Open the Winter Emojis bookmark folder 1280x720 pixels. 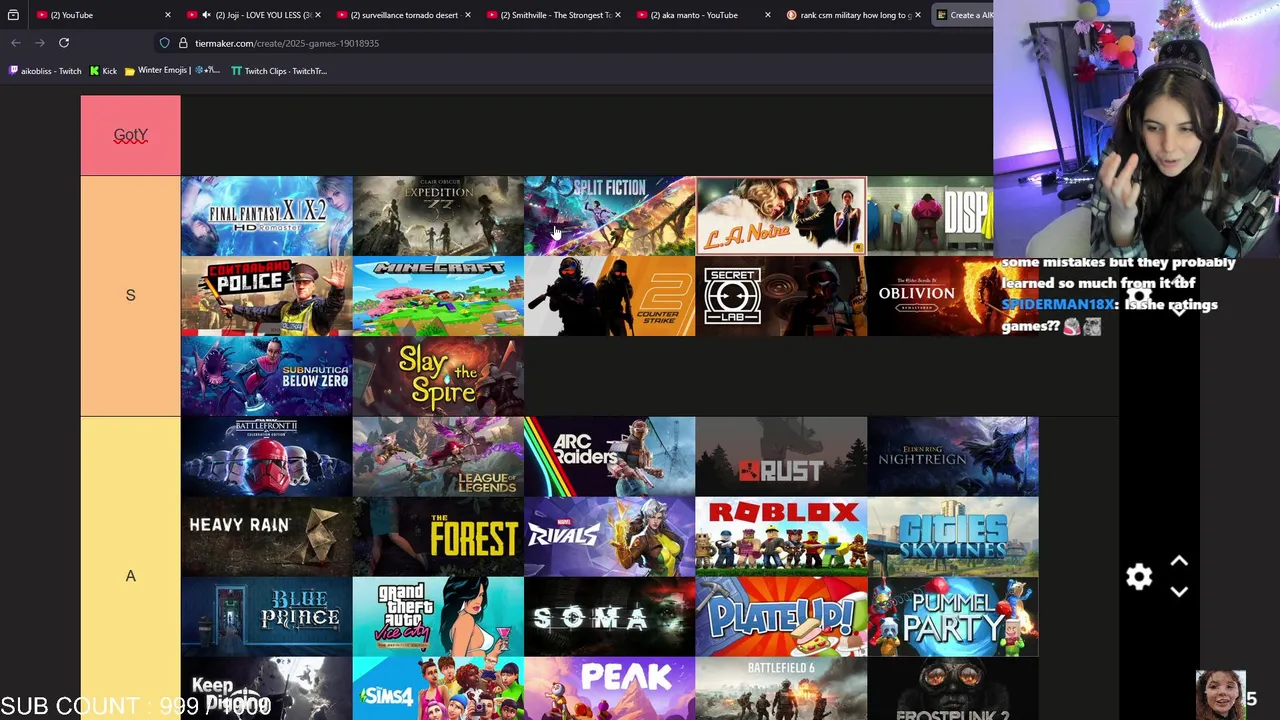click(x=172, y=71)
